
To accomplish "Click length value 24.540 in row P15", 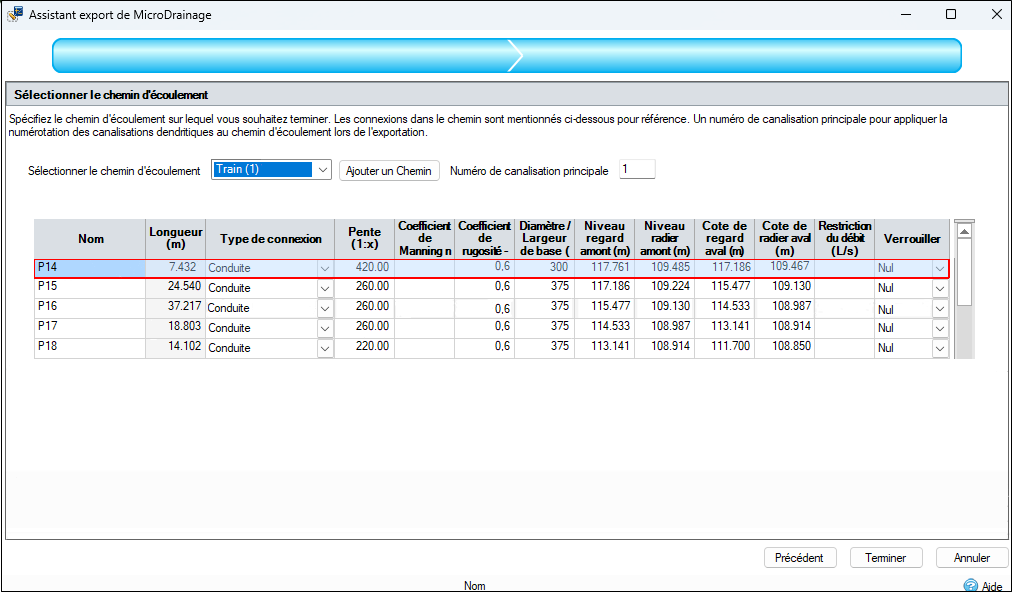I will [176, 288].
